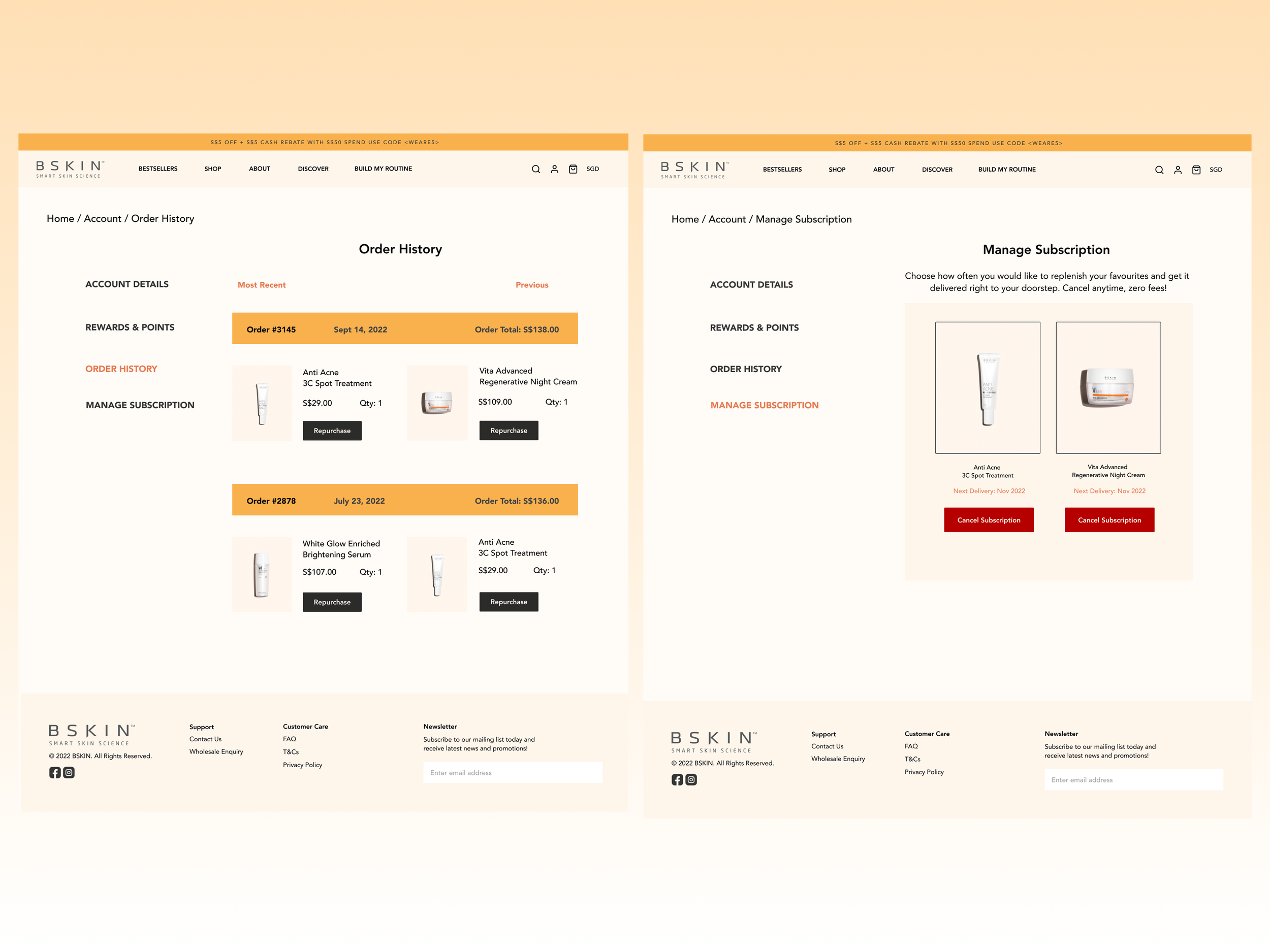The width and height of the screenshot is (1270, 952).
Task: Open the account icon on Order History page
Action: pyautogui.click(x=554, y=169)
